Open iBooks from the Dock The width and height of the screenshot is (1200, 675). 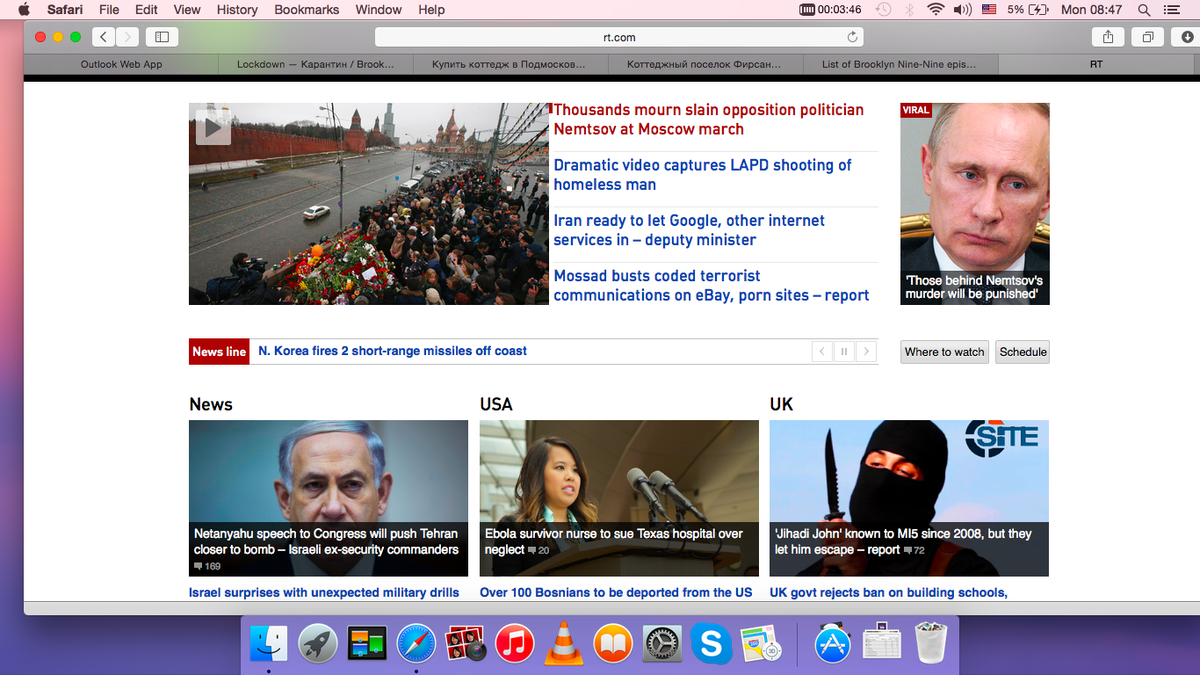pyautogui.click(x=613, y=644)
